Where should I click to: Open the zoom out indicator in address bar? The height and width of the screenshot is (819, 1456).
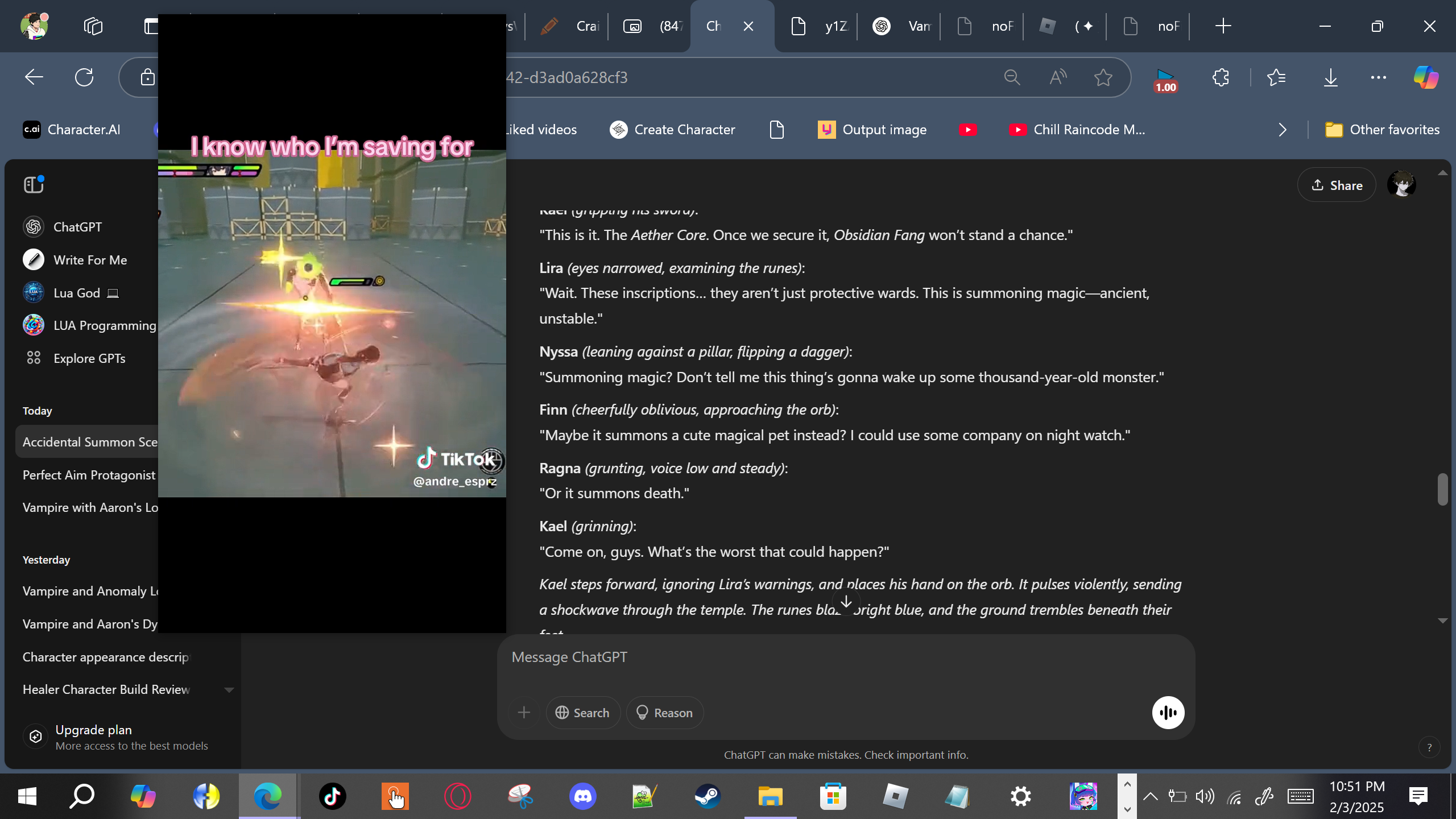1012,77
